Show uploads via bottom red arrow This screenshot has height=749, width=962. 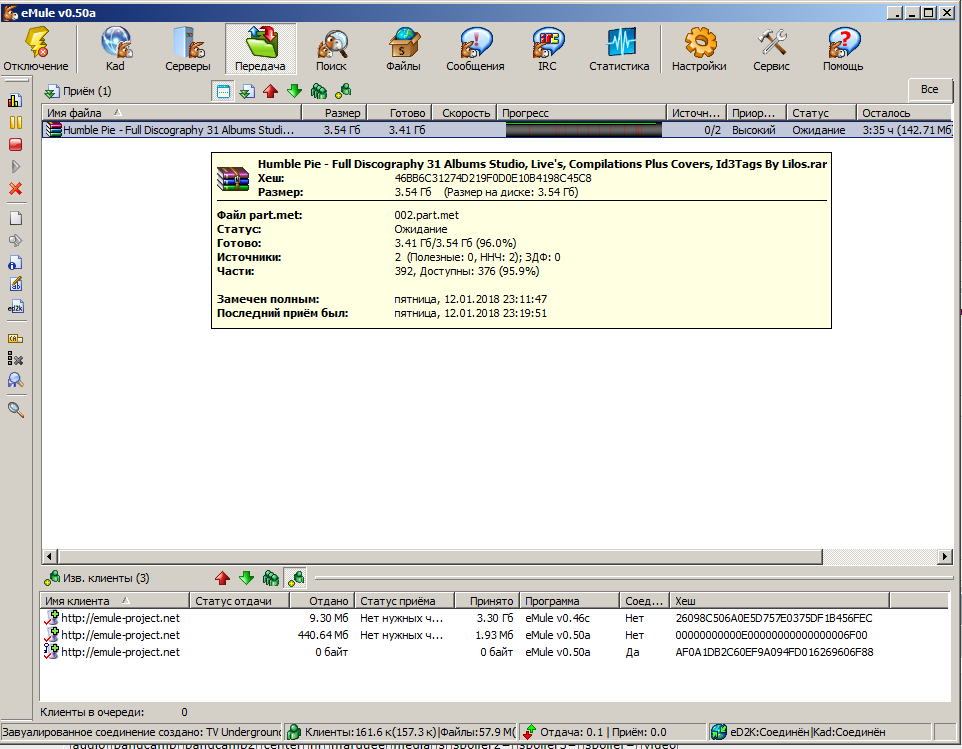(x=223, y=578)
